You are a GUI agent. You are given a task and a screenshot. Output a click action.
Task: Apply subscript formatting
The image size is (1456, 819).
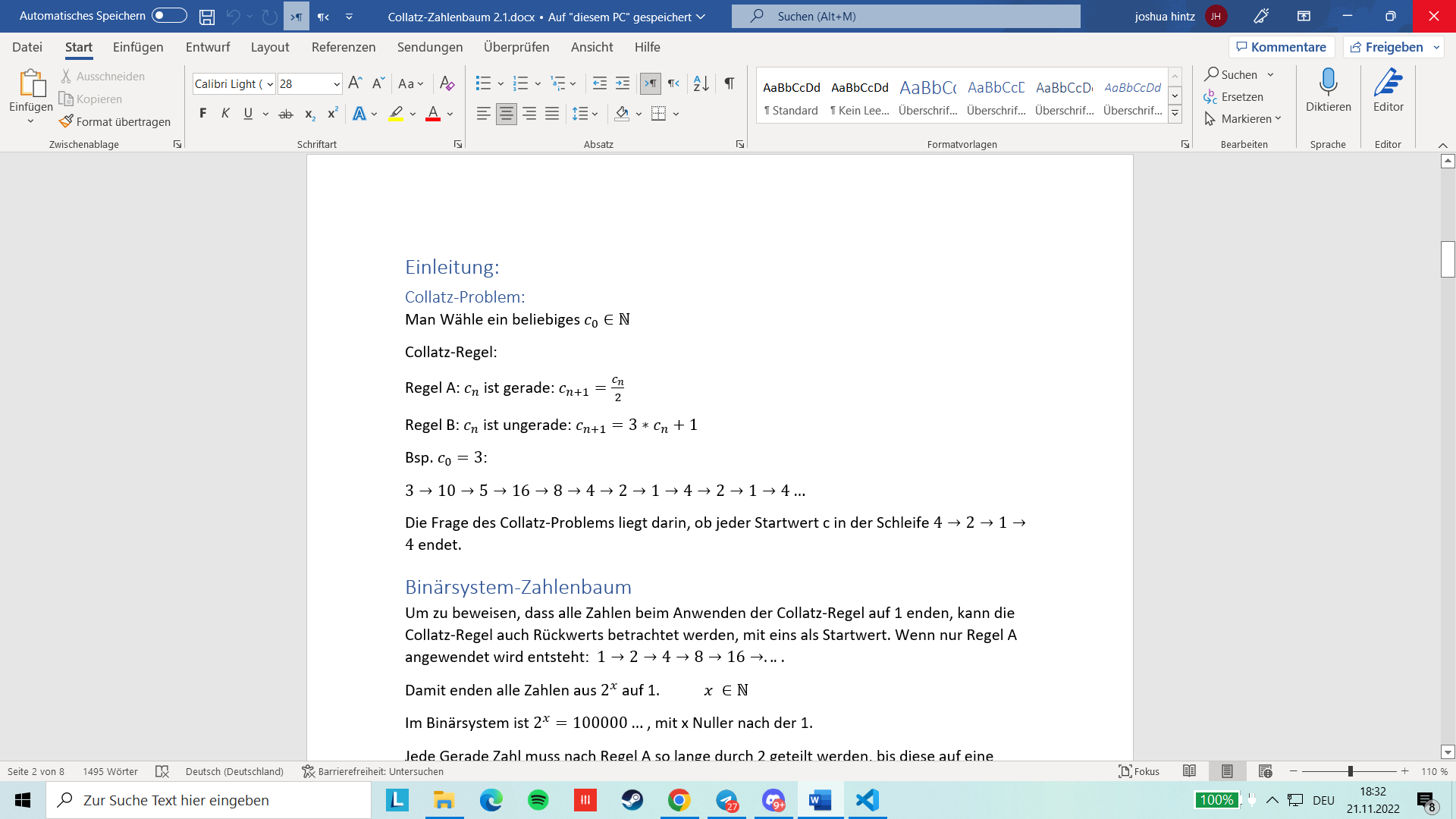309,114
